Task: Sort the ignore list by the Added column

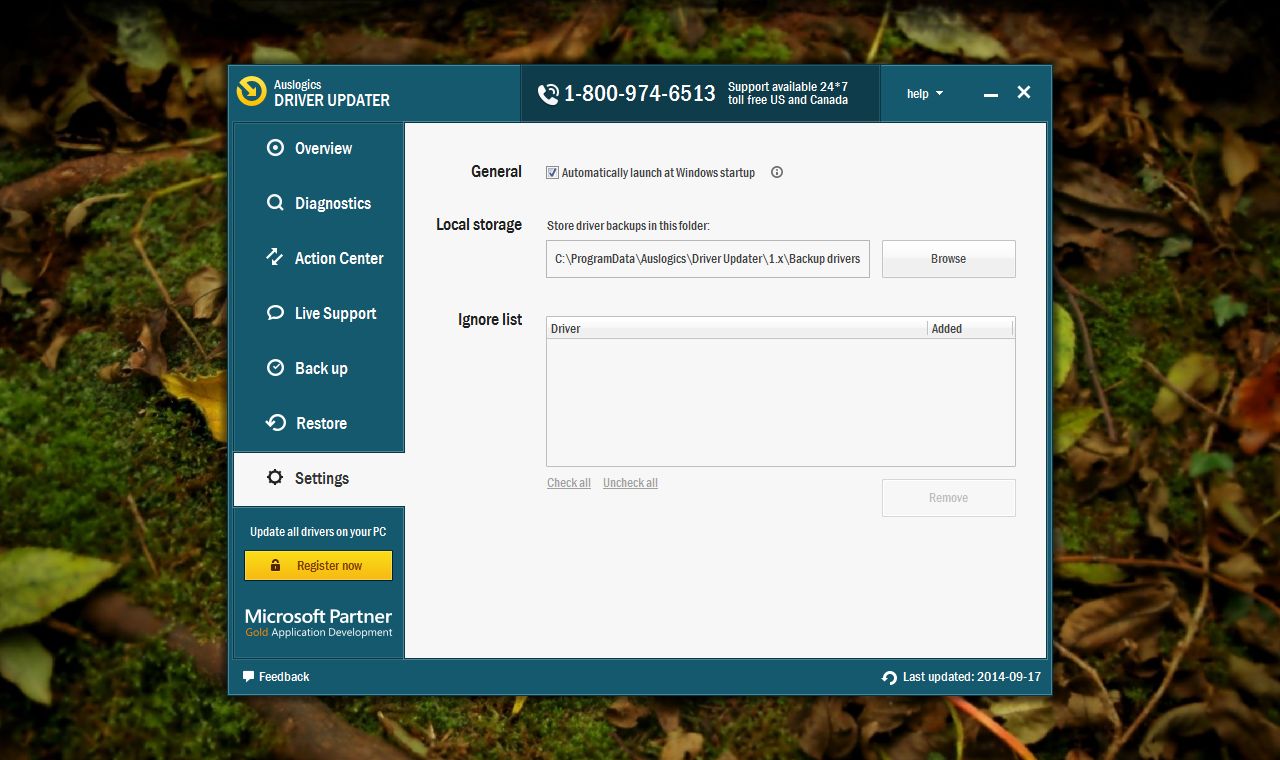Action: click(x=970, y=328)
